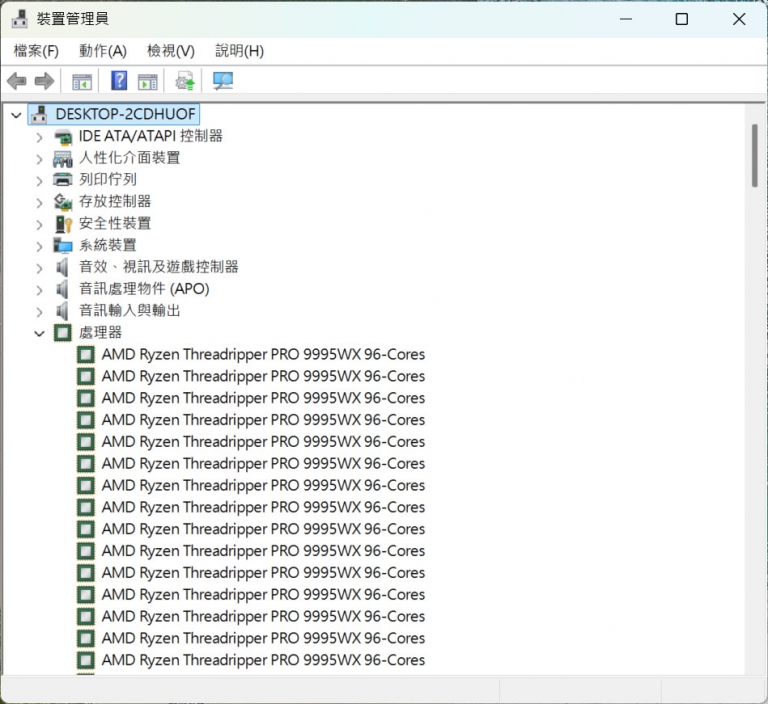
Task: Click the update device driver icon
Action: tap(185, 81)
